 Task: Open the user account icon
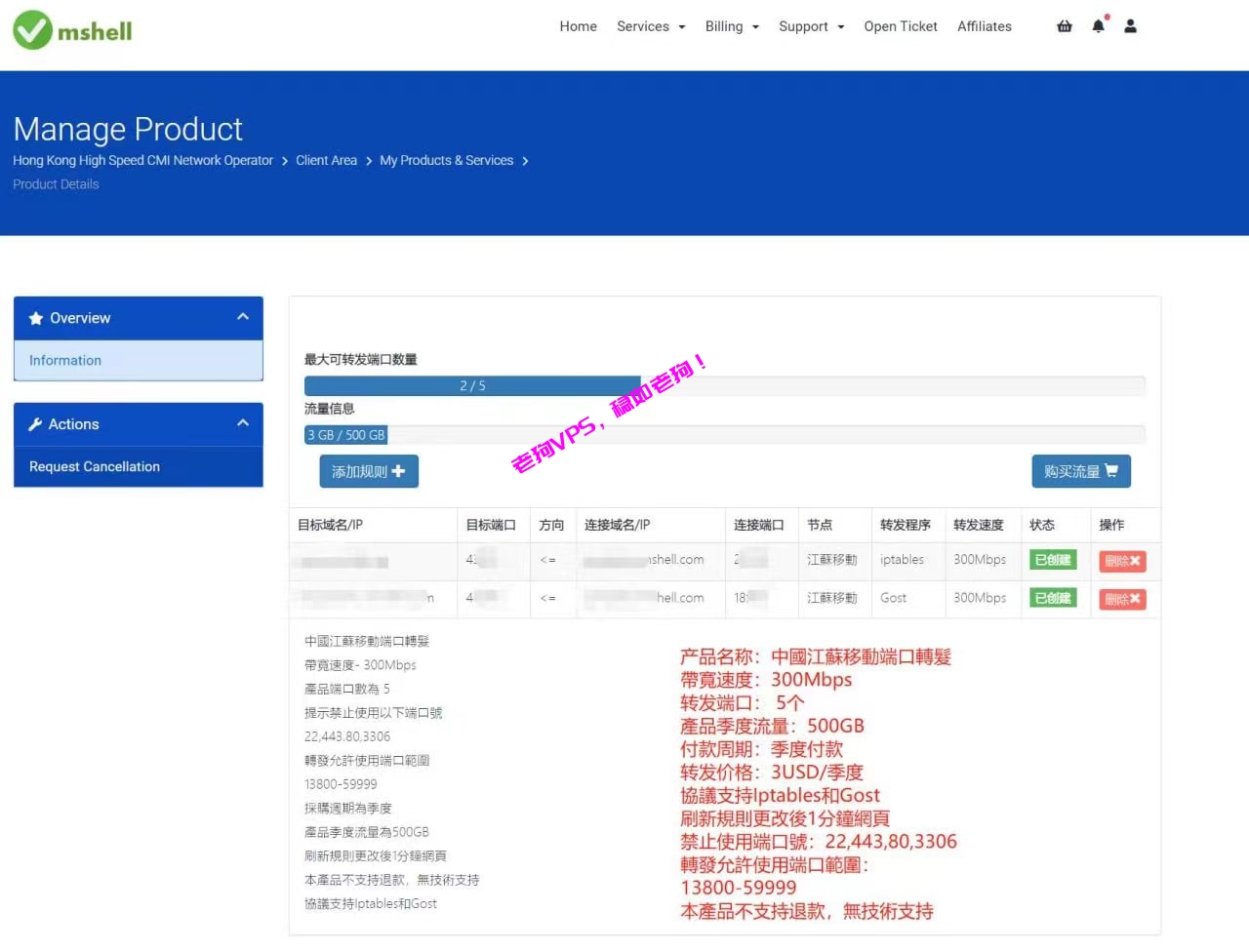1130,26
